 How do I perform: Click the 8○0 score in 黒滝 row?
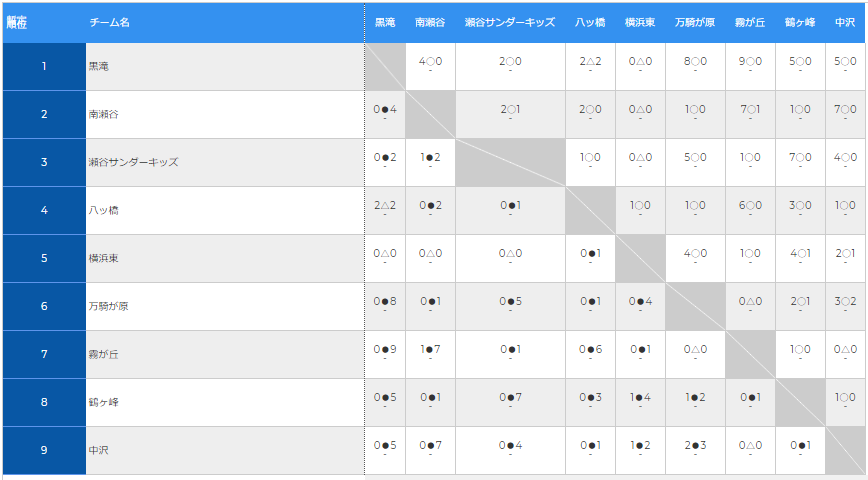click(695, 61)
